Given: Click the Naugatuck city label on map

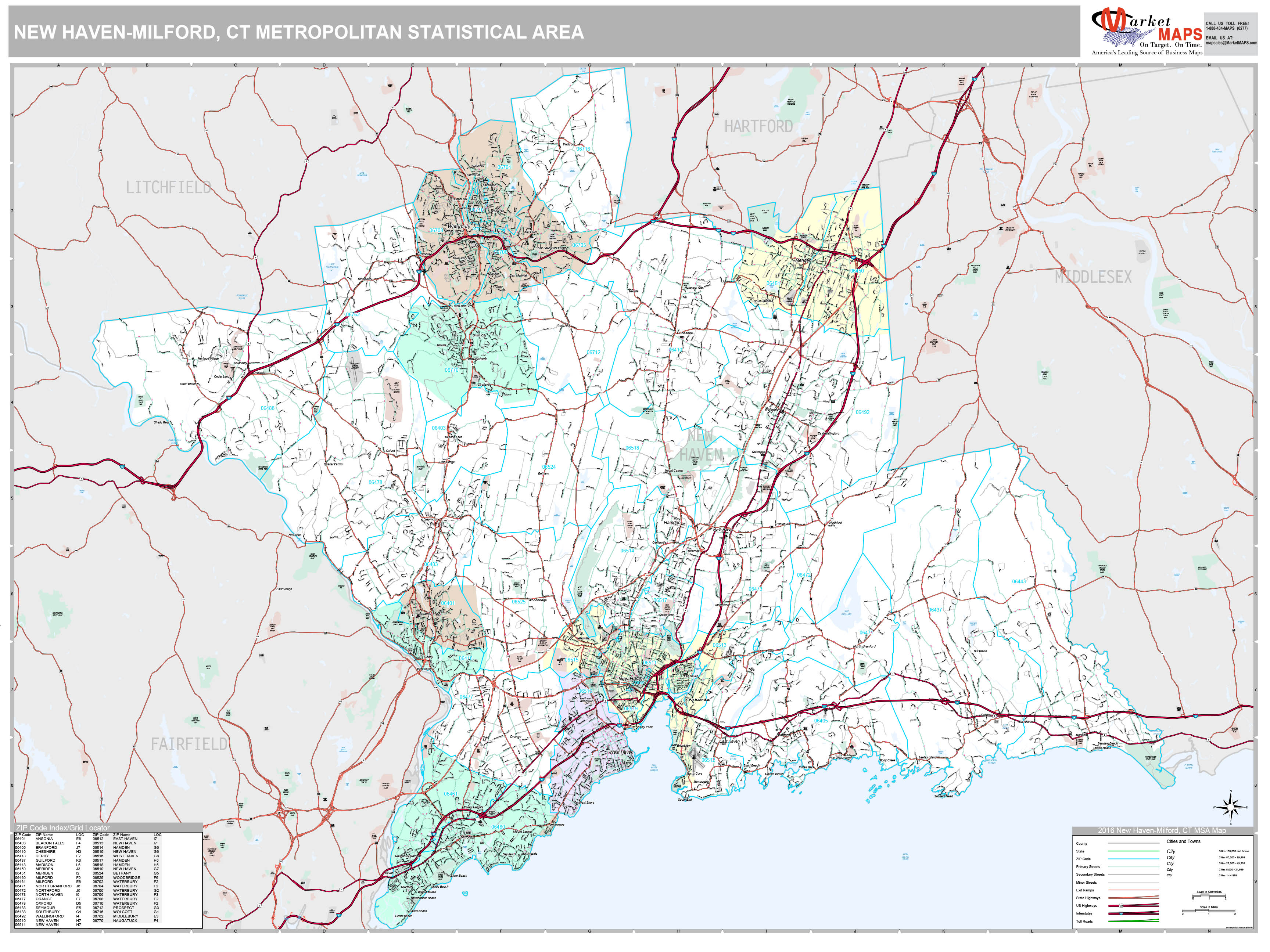Looking at the screenshot, I should [477, 358].
